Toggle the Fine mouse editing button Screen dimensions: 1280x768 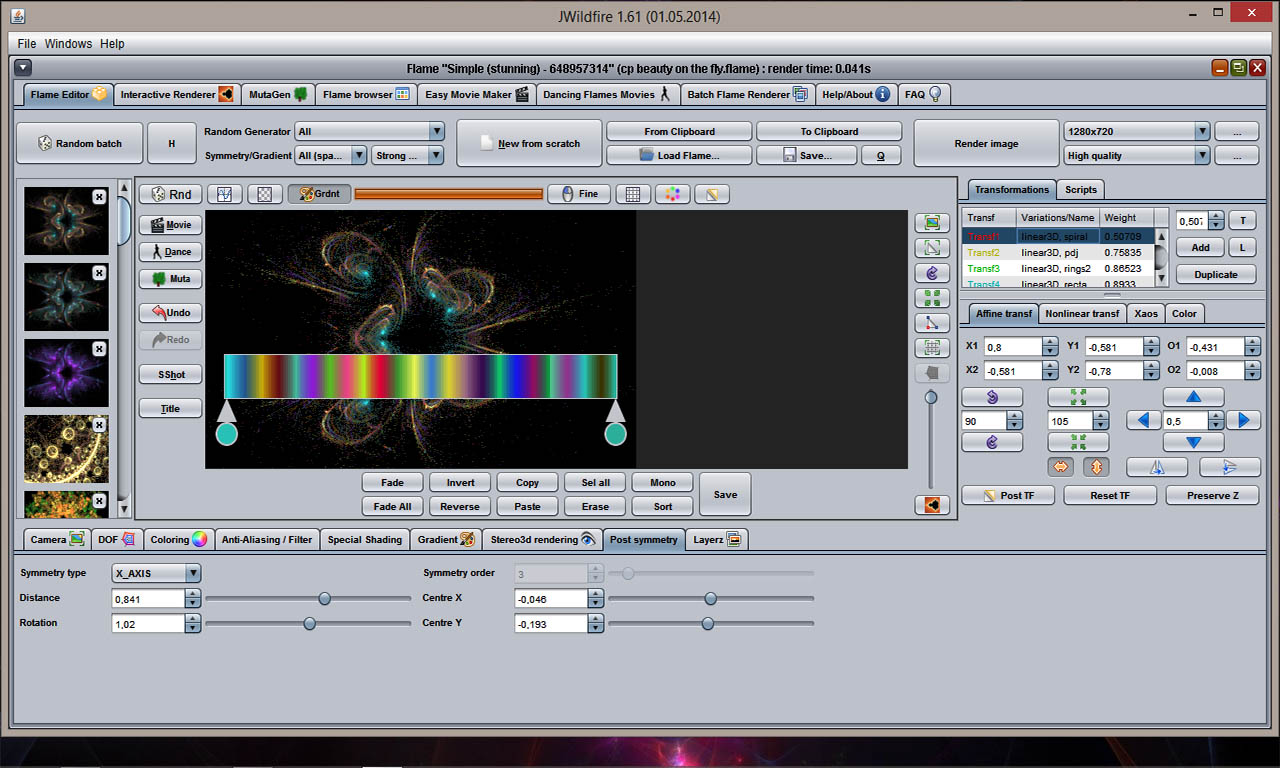(x=579, y=194)
